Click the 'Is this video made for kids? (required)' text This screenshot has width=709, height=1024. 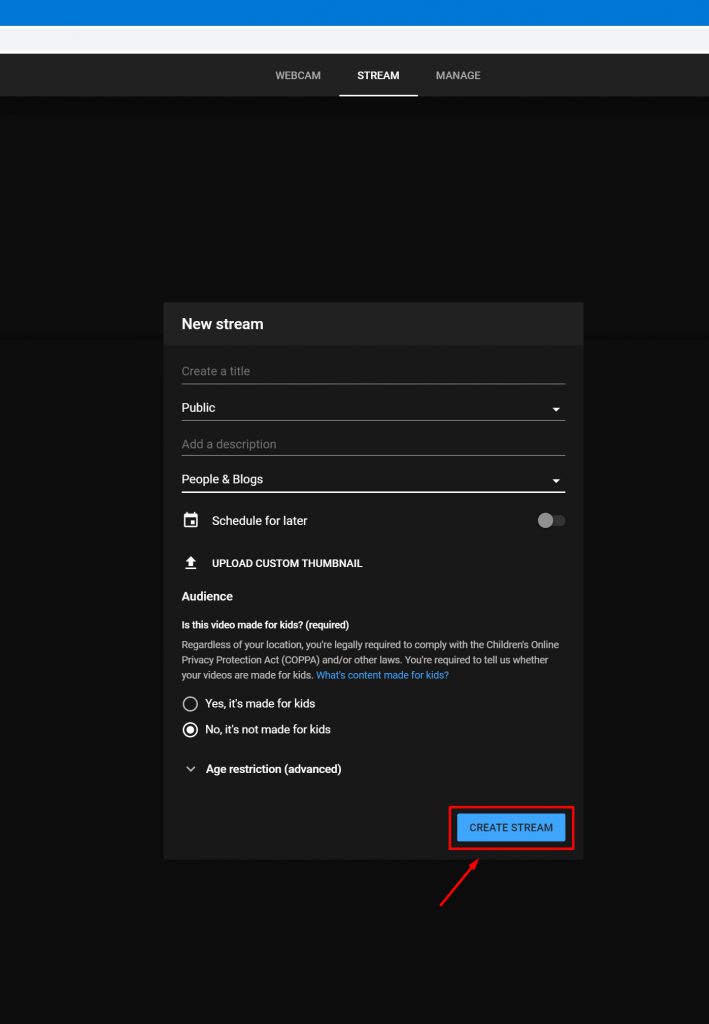(265, 625)
